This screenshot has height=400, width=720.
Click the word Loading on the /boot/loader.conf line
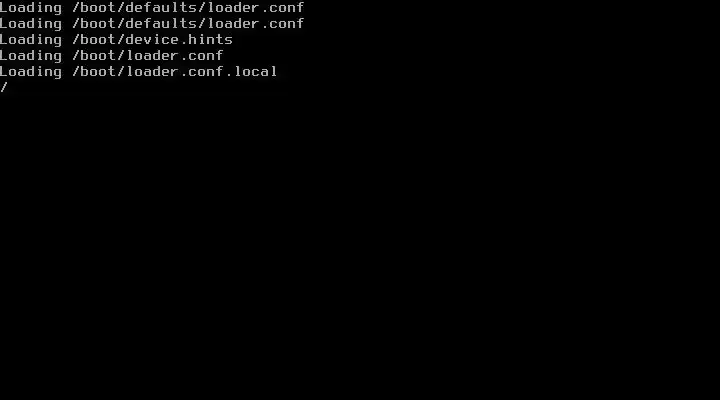(x=31, y=56)
